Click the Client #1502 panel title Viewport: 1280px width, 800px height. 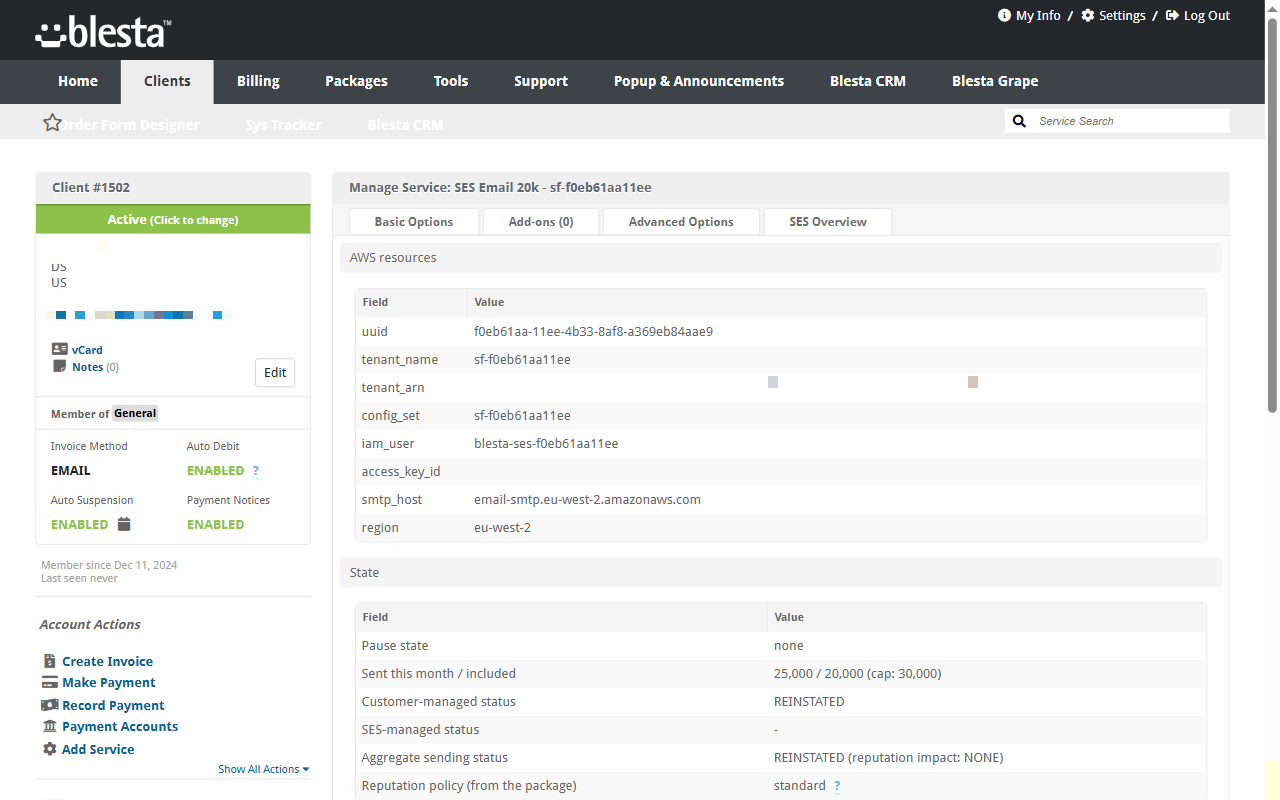tap(91, 187)
